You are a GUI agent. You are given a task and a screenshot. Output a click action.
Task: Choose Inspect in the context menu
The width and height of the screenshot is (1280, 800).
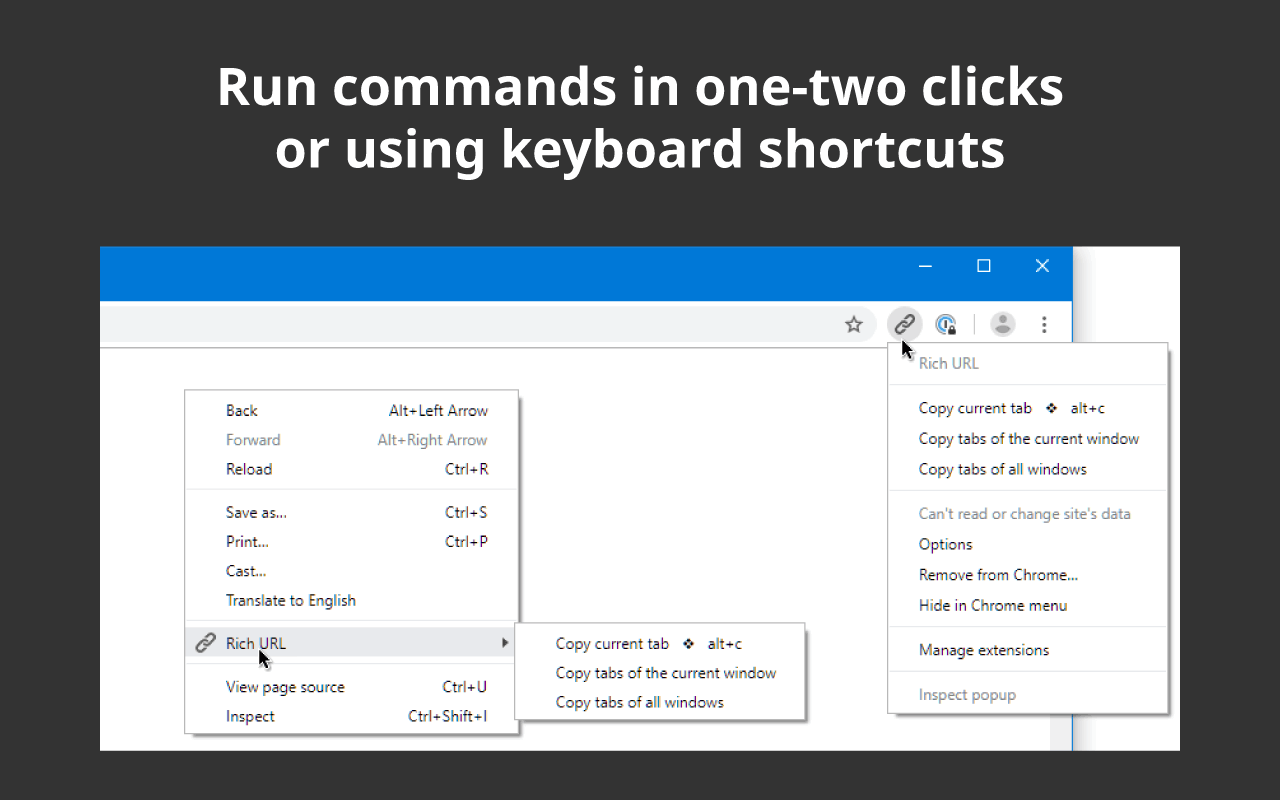351,716
